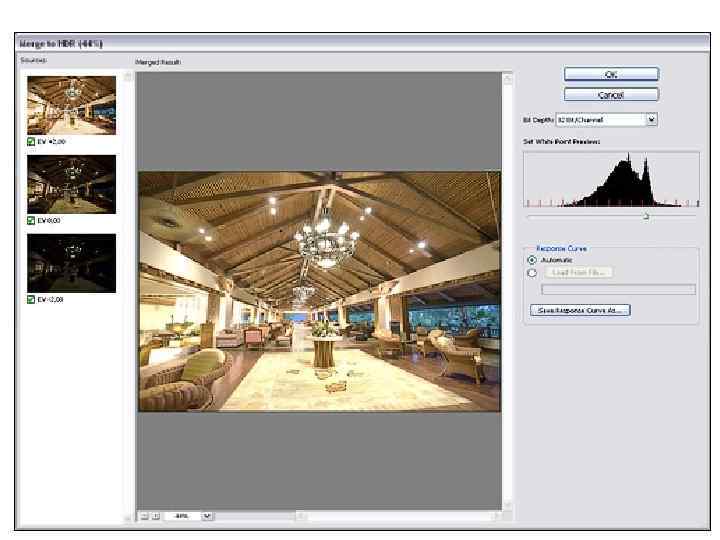Open the Bit Depth dropdown
Viewport: 720px width, 540px height.
[x=652, y=120]
